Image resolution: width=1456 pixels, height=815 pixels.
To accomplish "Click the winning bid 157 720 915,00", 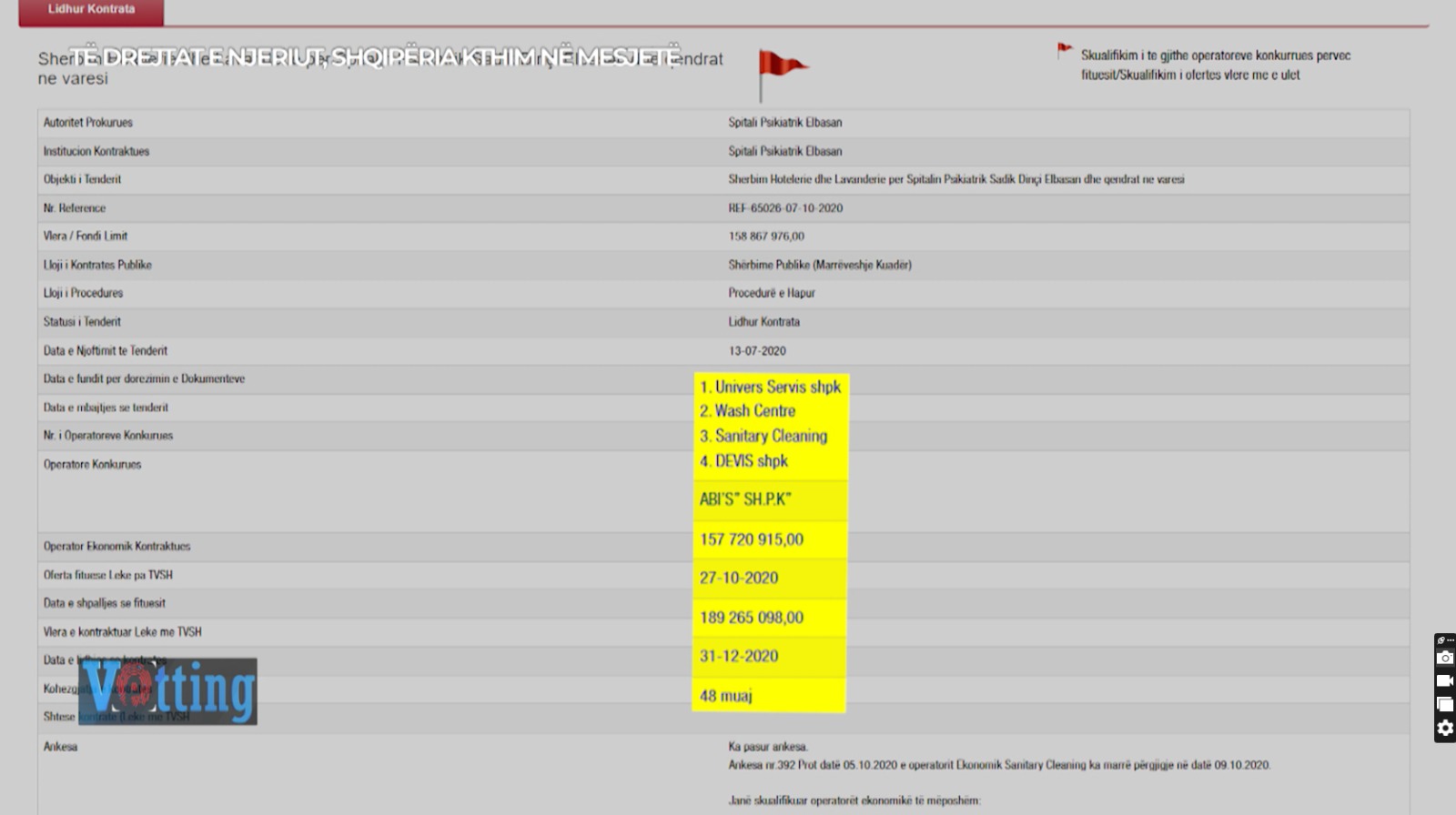I will pyautogui.click(x=752, y=539).
